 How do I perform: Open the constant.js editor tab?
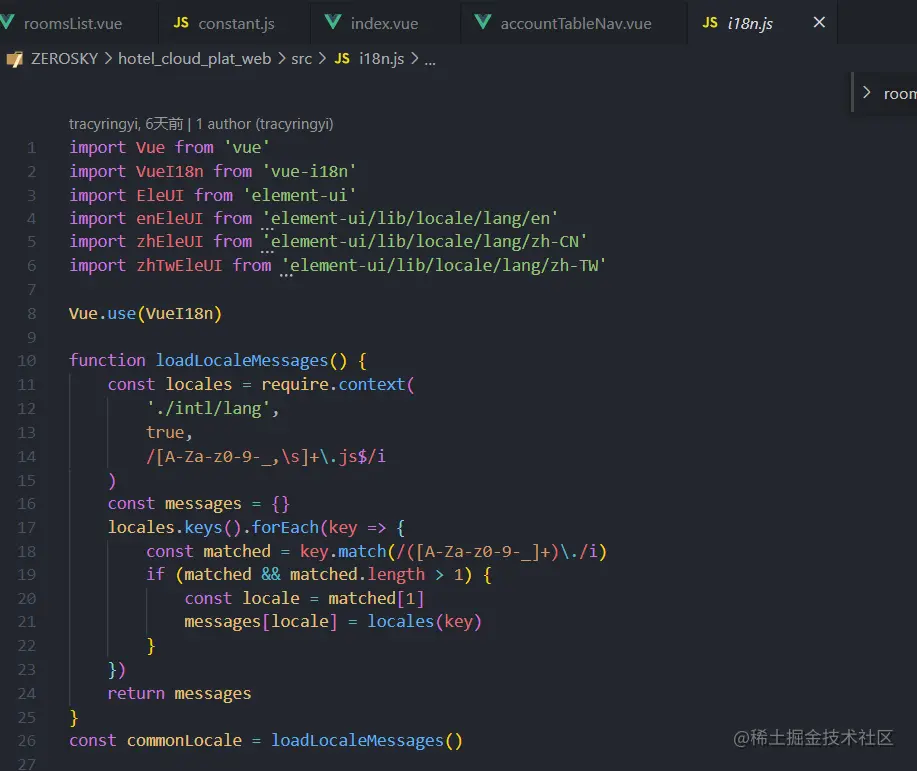236,23
